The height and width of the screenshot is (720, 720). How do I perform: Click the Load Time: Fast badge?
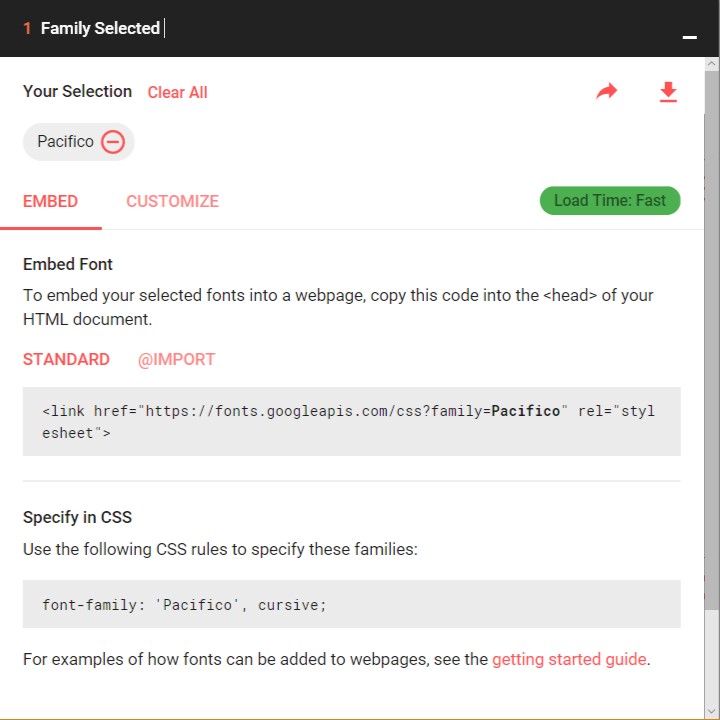609,200
